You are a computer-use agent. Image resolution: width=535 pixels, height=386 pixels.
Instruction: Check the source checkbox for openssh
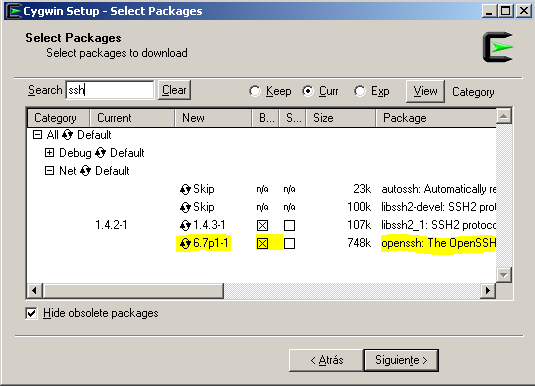289,243
